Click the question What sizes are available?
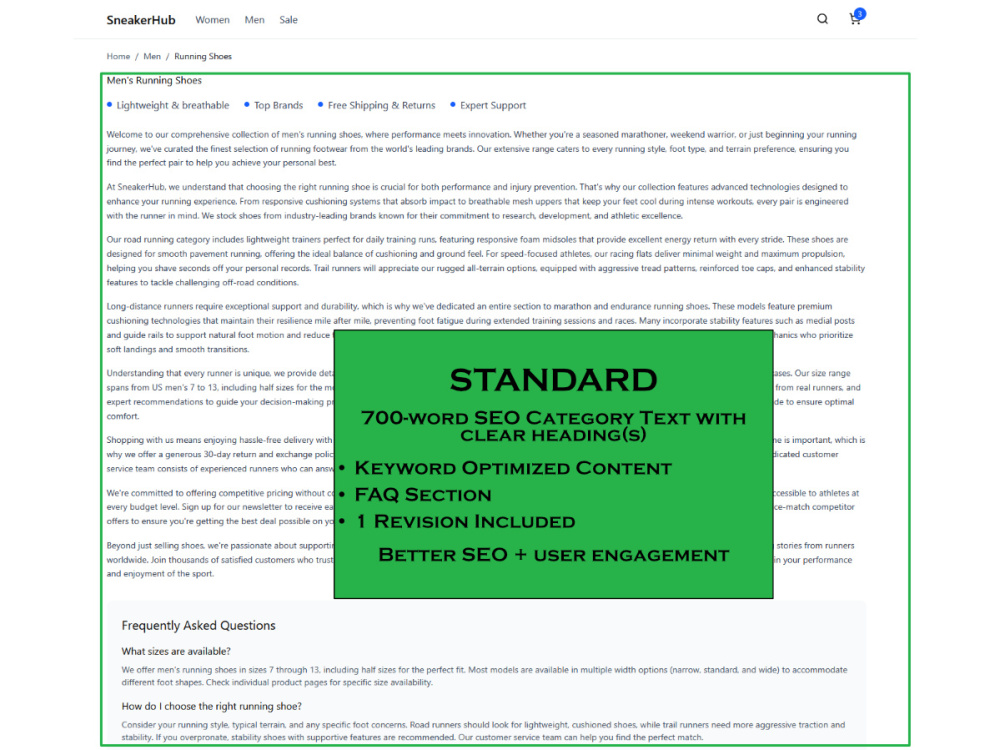 click(176, 651)
